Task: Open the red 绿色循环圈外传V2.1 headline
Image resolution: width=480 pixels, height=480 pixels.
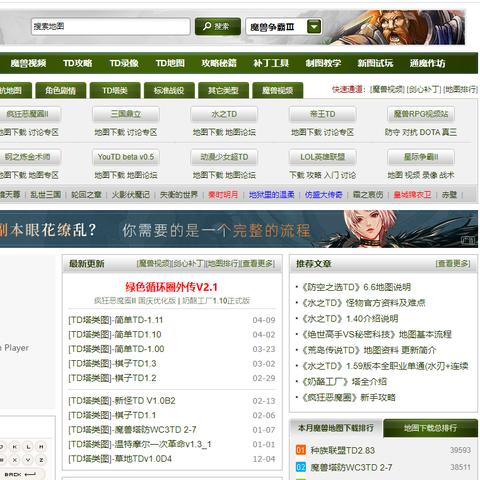Action: [171, 287]
